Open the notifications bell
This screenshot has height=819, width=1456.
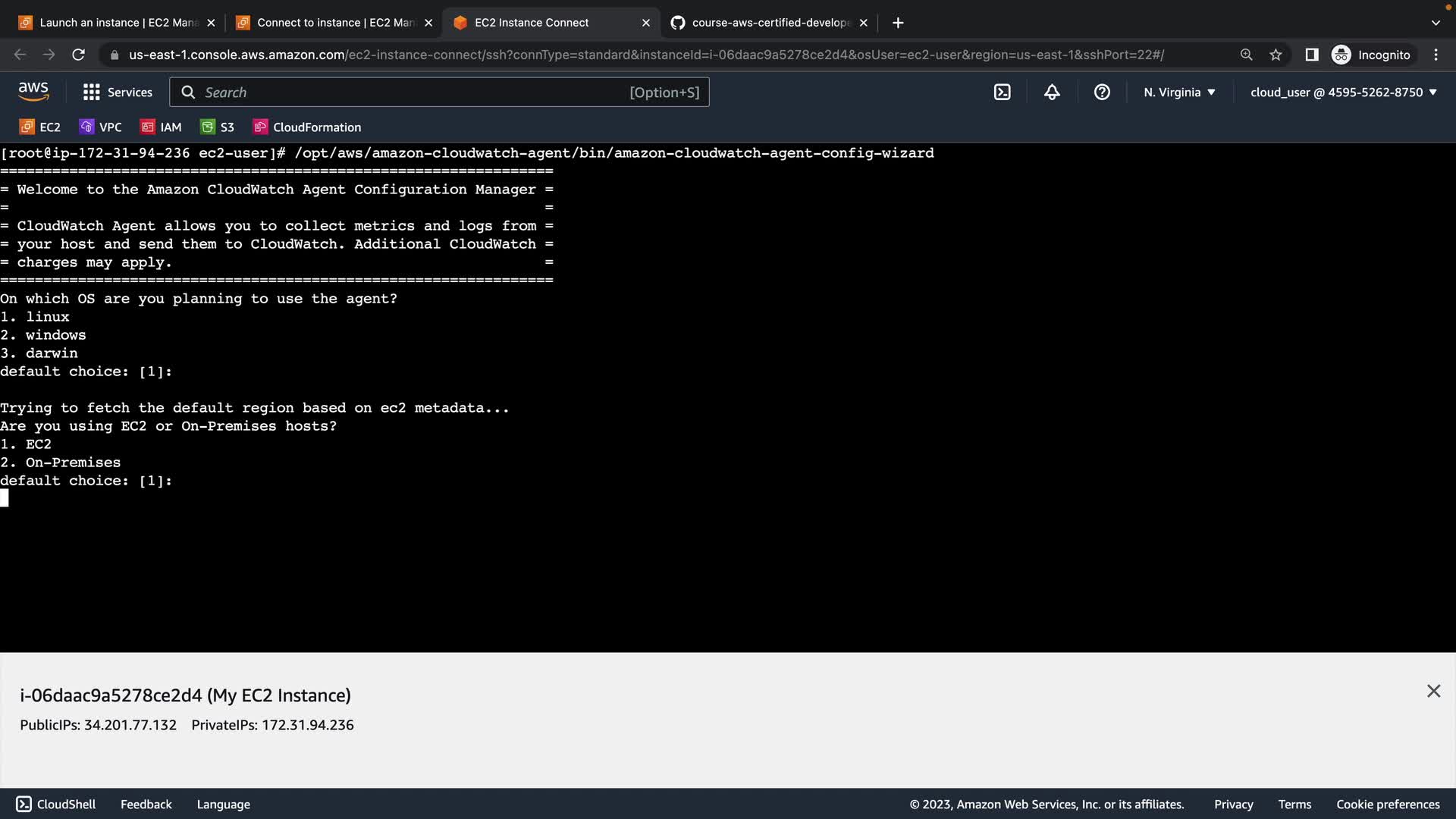[x=1052, y=93]
